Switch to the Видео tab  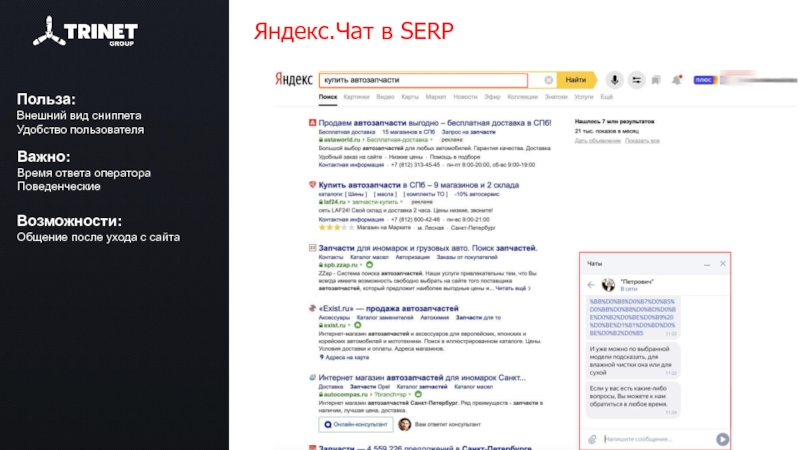point(385,97)
